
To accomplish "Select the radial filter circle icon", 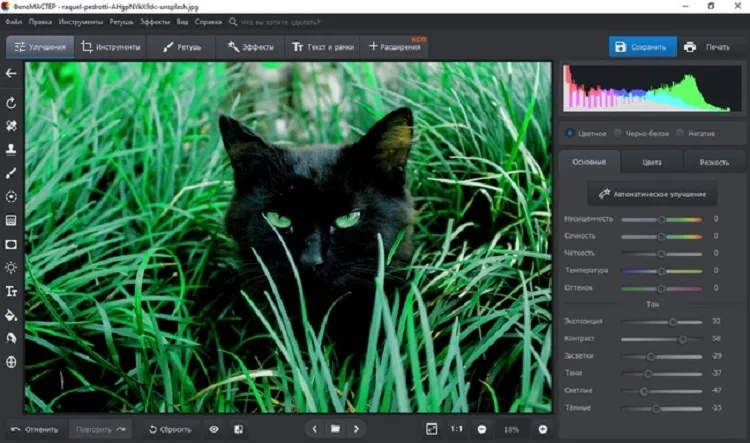I will pos(11,196).
